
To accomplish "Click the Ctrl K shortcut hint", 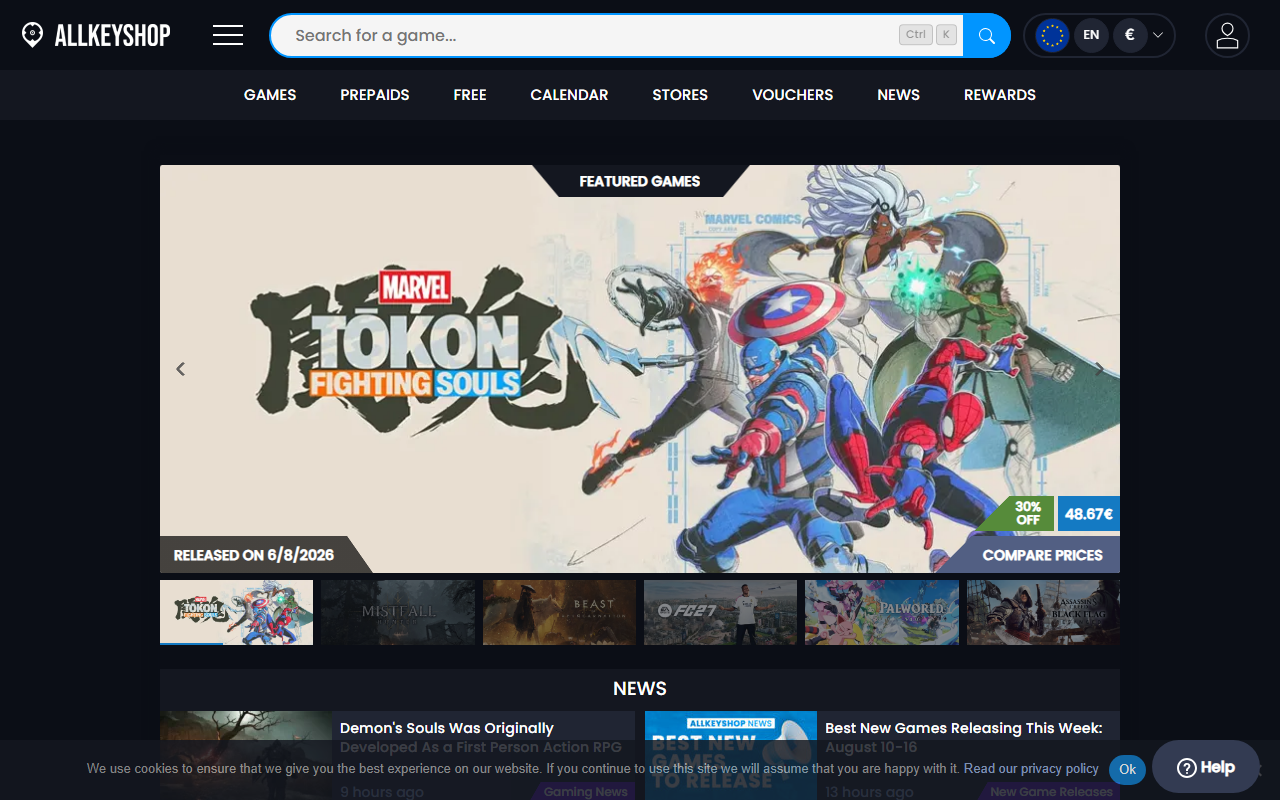I will (x=928, y=35).
